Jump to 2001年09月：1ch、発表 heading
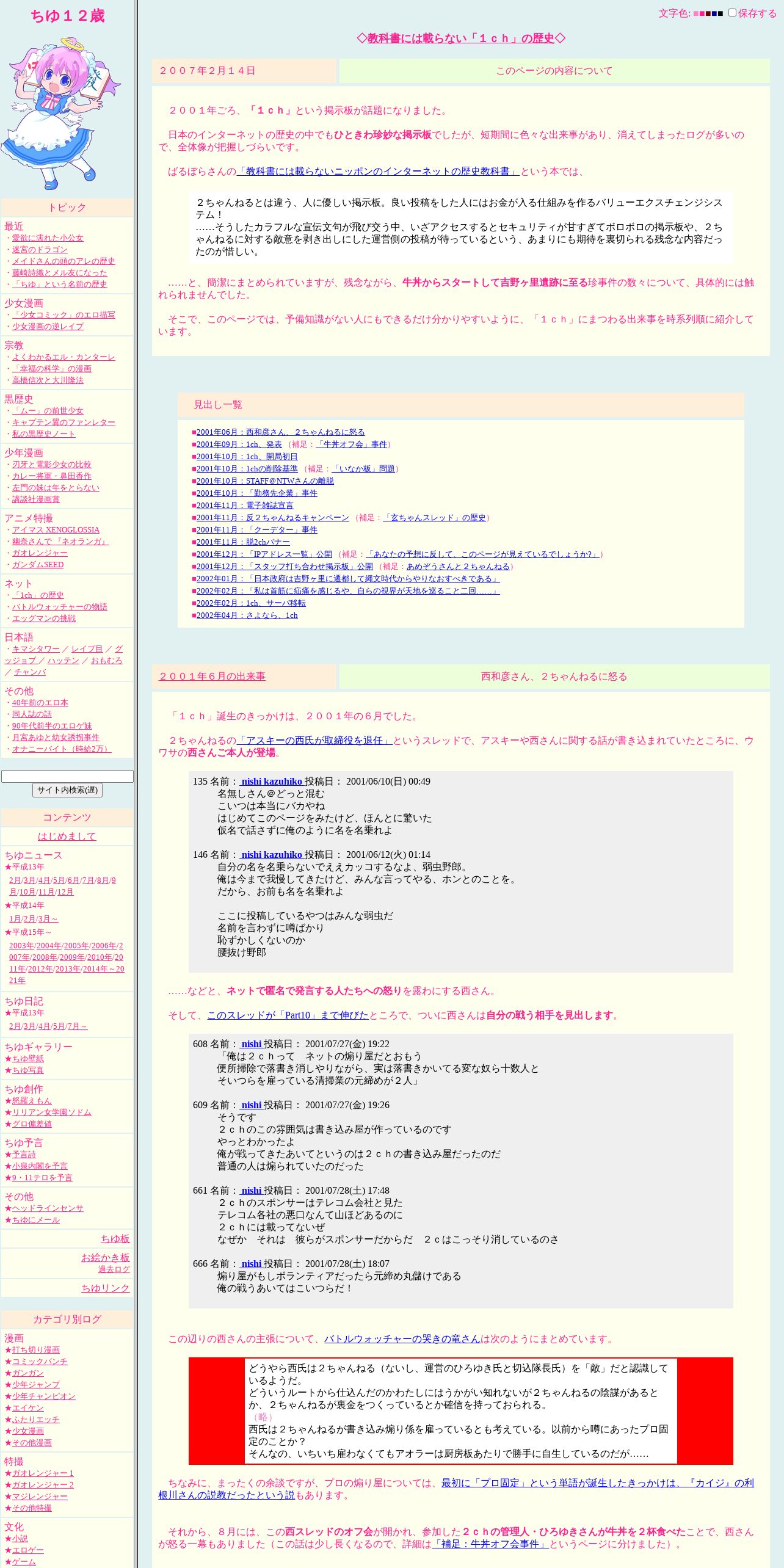The width and height of the screenshot is (784, 1568). pos(239,445)
